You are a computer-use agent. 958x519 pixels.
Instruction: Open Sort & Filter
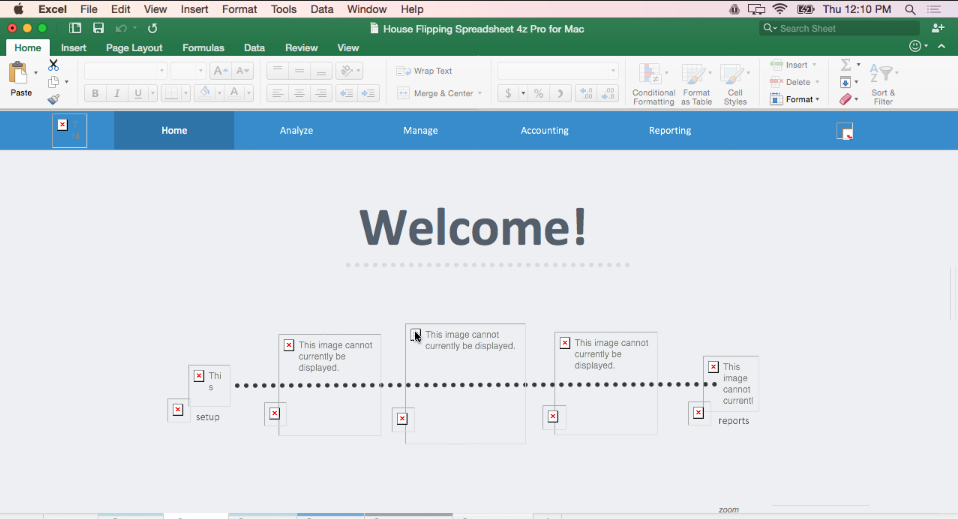pyautogui.click(x=883, y=83)
